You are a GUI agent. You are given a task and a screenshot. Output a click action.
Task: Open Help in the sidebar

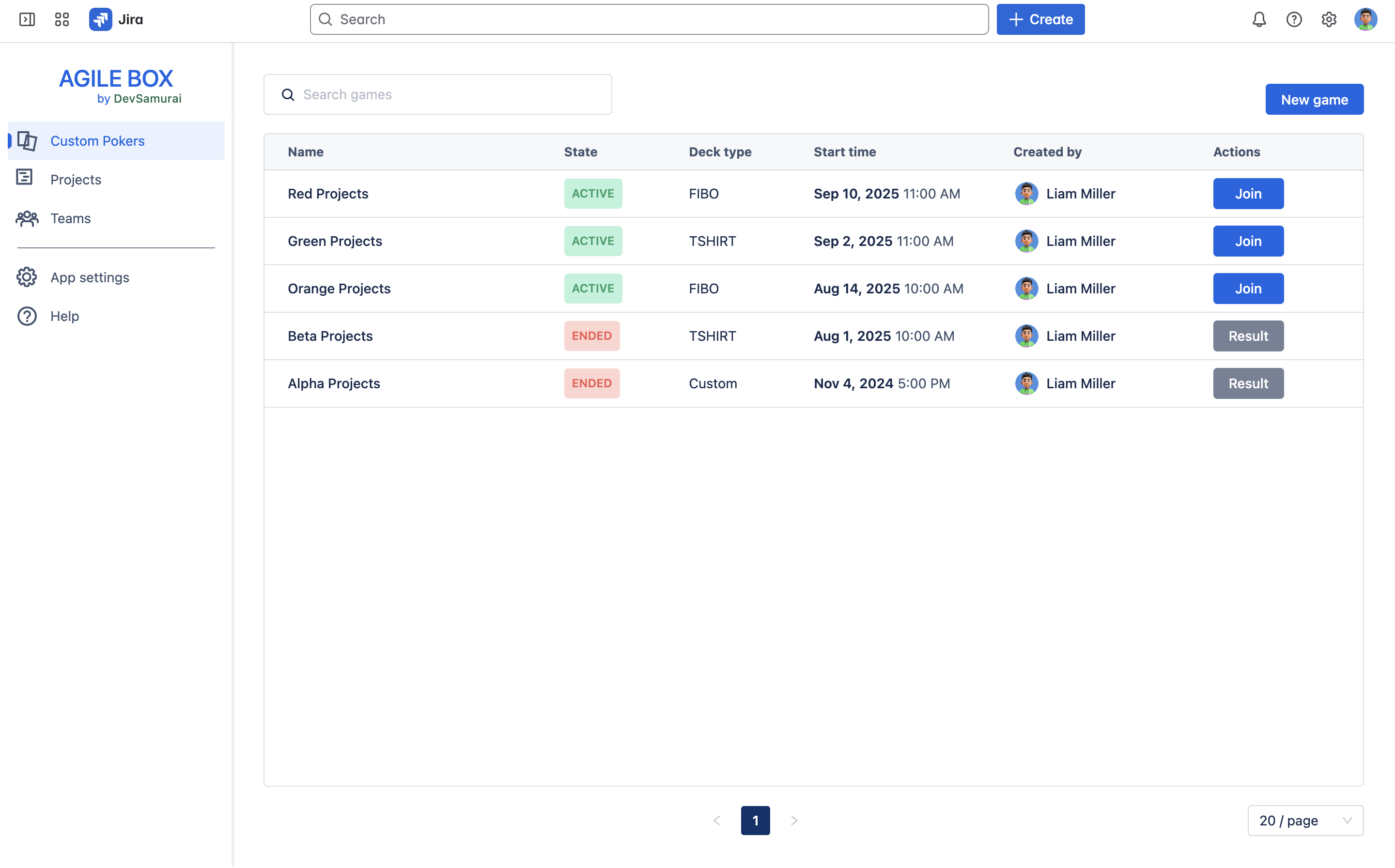pyautogui.click(x=64, y=316)
